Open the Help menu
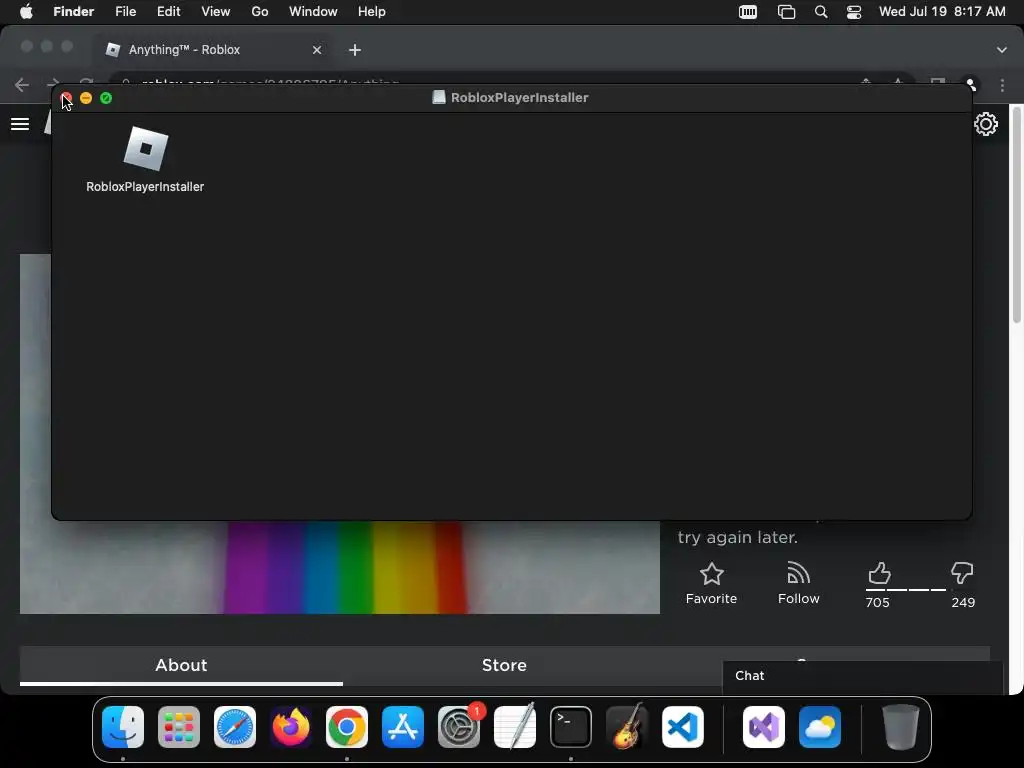1024x768 pixels. (372, 12)
